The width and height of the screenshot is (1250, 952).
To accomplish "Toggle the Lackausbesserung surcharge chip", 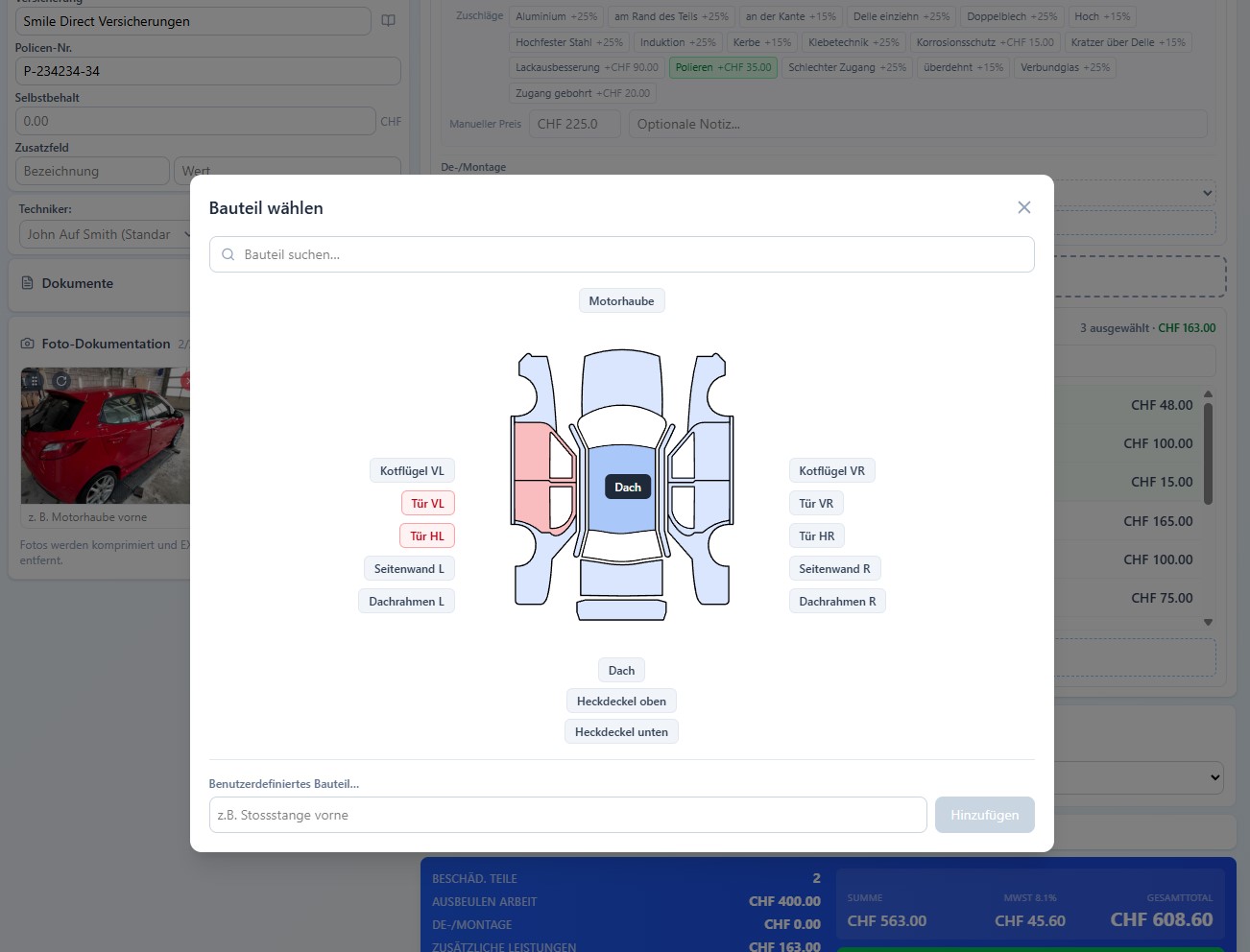I will [x=587, y=67].
